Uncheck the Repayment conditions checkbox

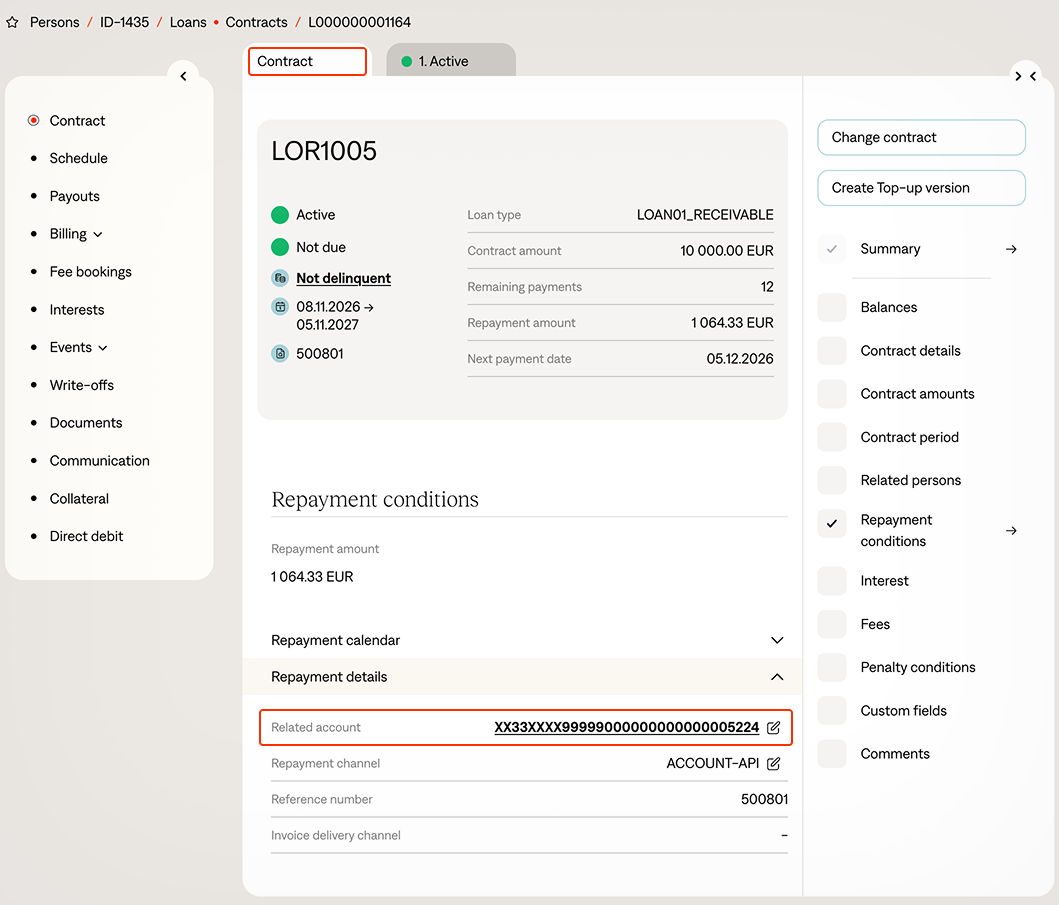click(832, 524)
